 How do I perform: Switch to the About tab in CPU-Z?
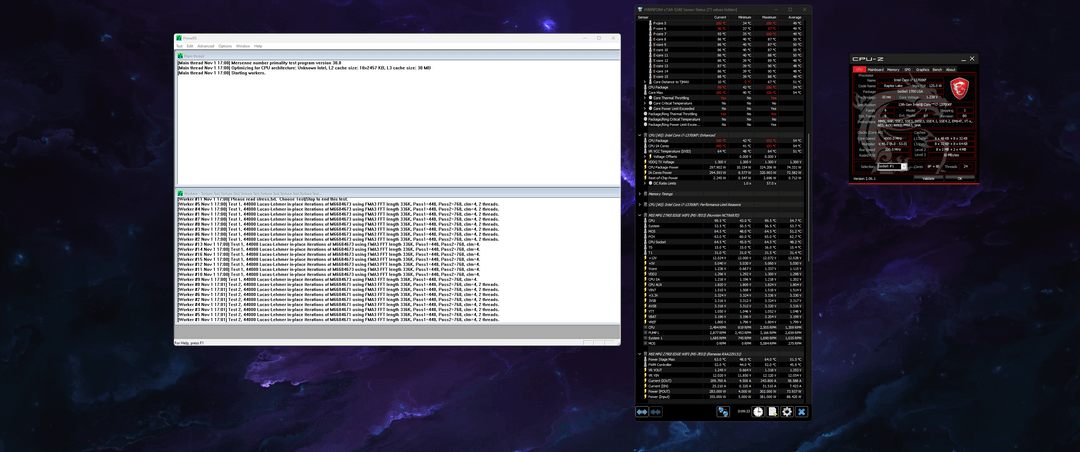[x=951, y=70]
